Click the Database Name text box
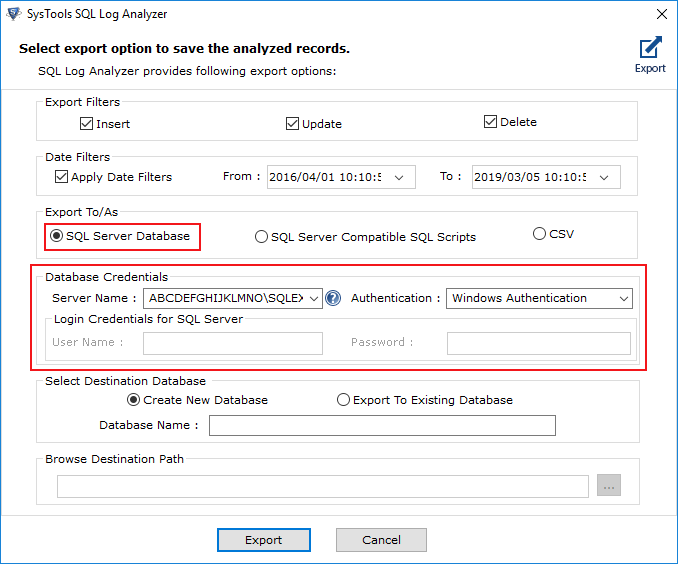This screenshot has width=679, height=564. point(382,425)
